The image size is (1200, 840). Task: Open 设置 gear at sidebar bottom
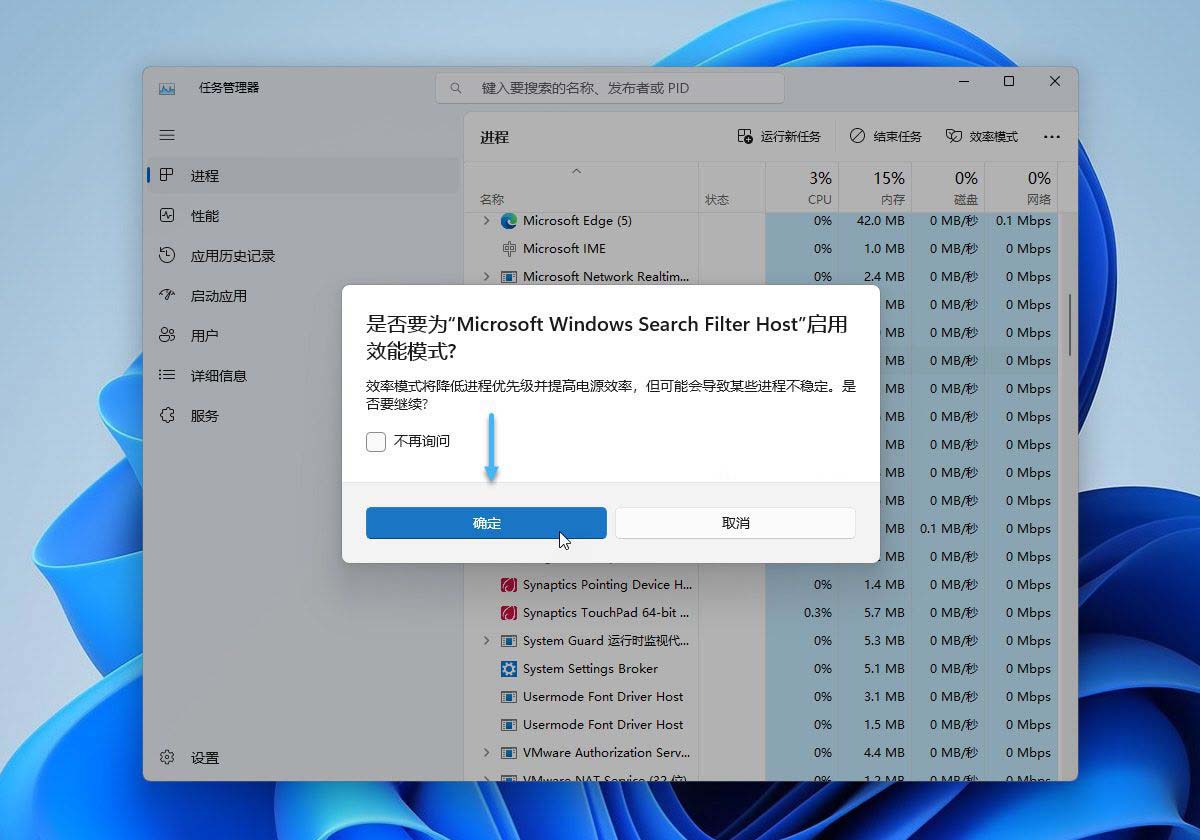167,758
